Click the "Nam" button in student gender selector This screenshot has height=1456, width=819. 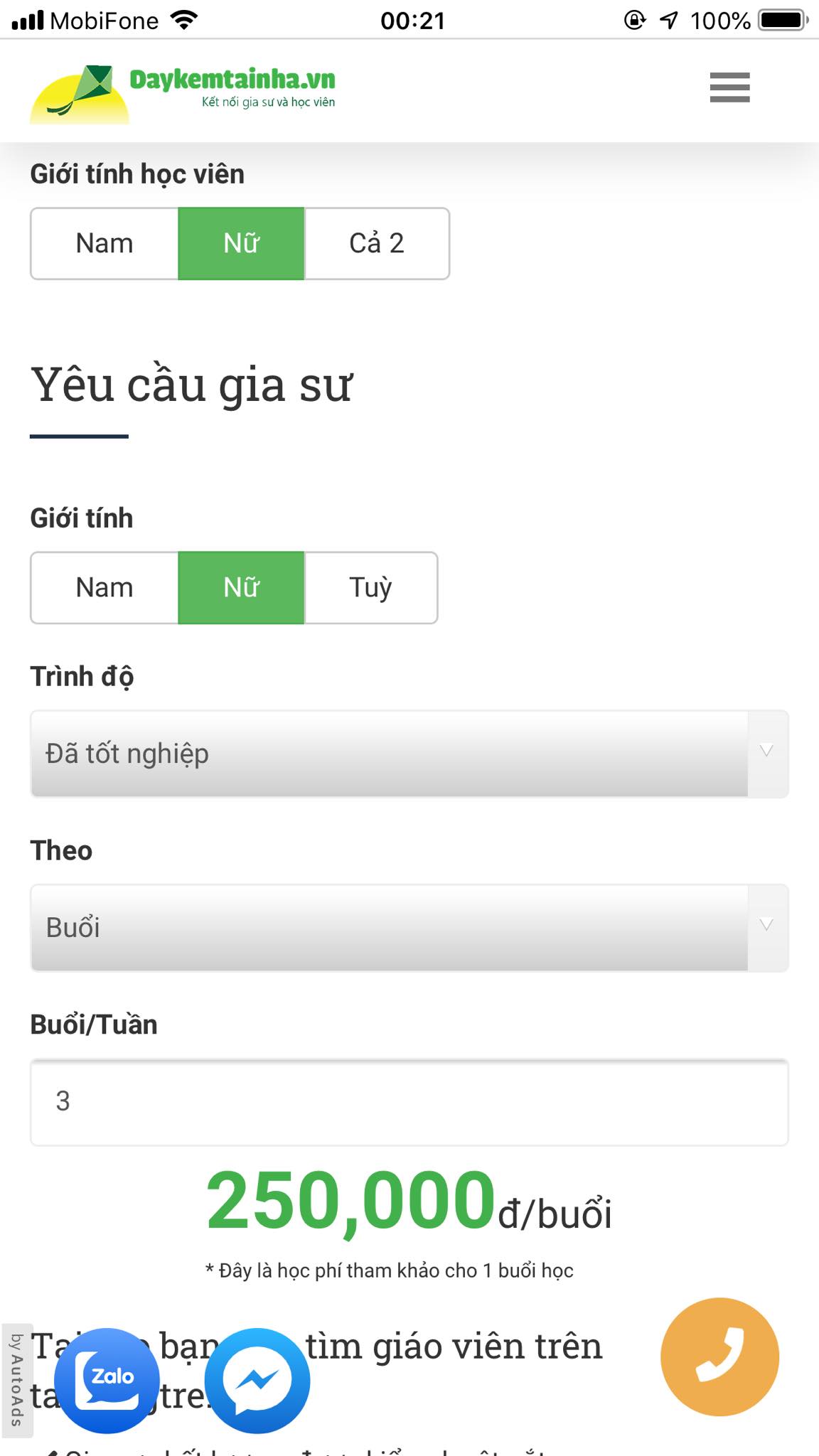[x=104, y=244]
